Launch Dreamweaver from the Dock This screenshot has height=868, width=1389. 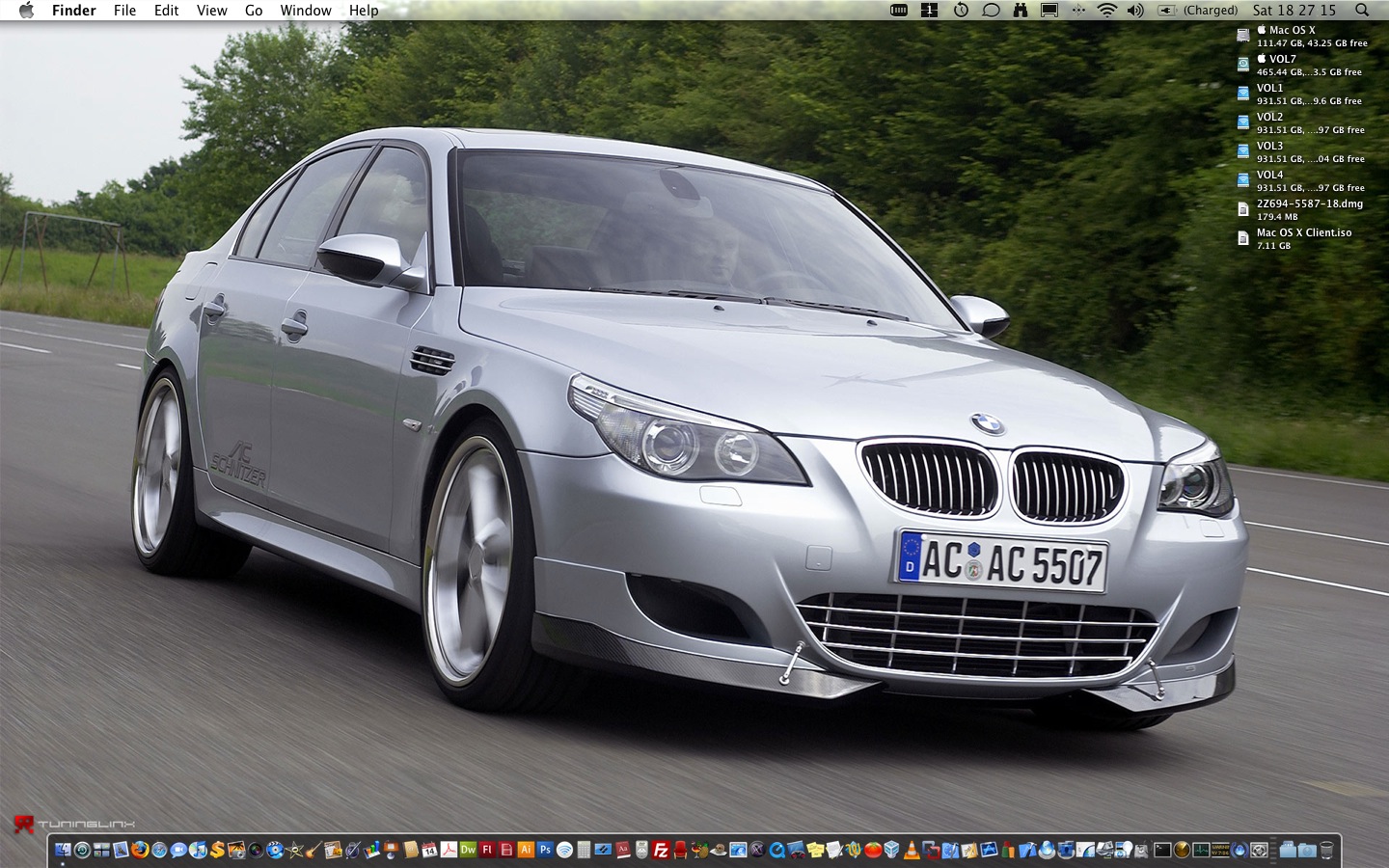[468, 850]
